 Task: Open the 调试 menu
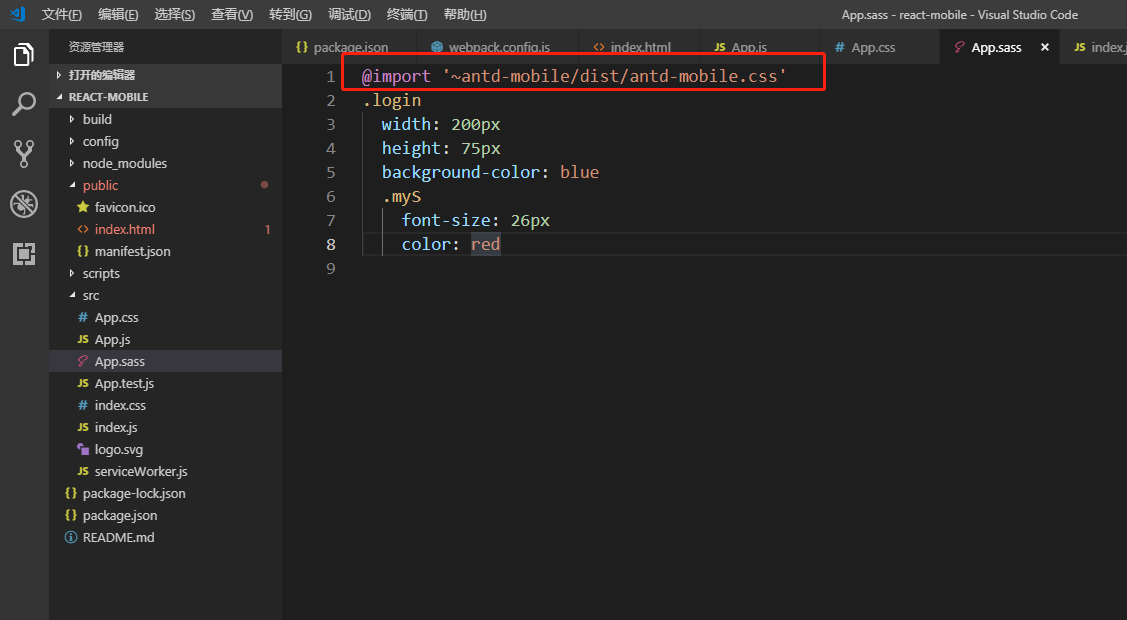coord(349,14)
